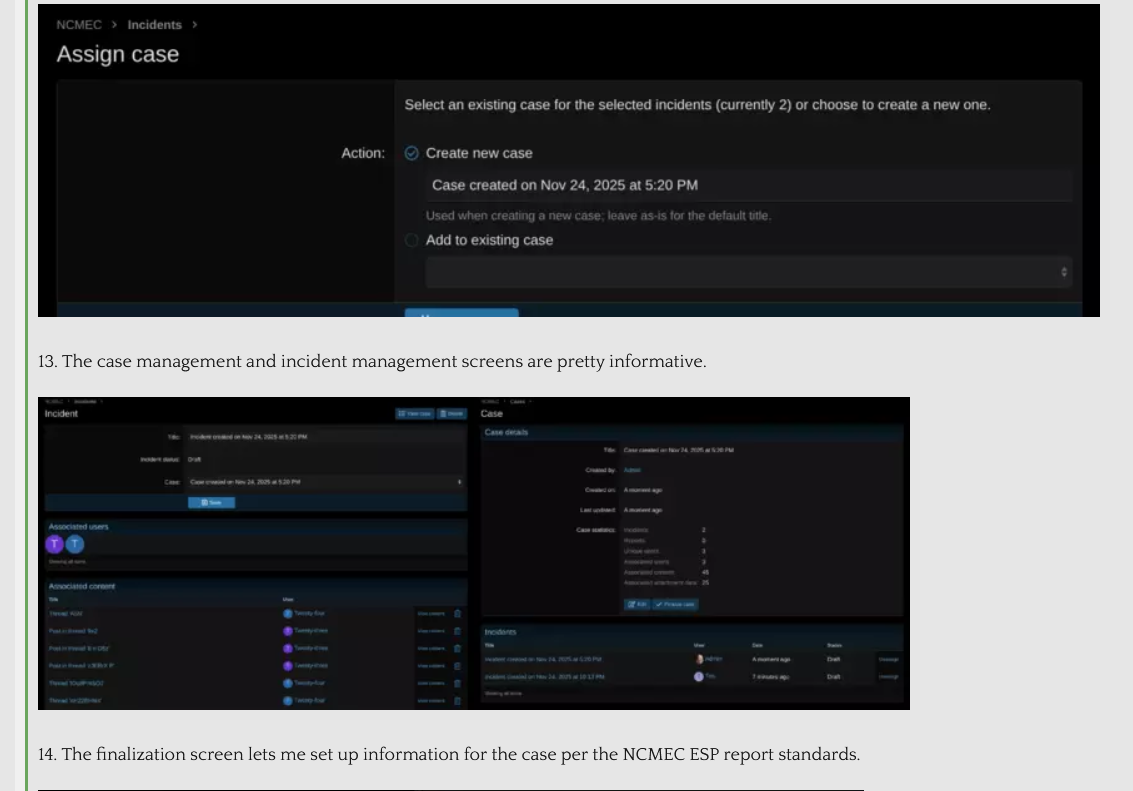This screenshot has height=791, width=1133.
Task: Open the existing case selection dropdown
Action: coord(748,272)
